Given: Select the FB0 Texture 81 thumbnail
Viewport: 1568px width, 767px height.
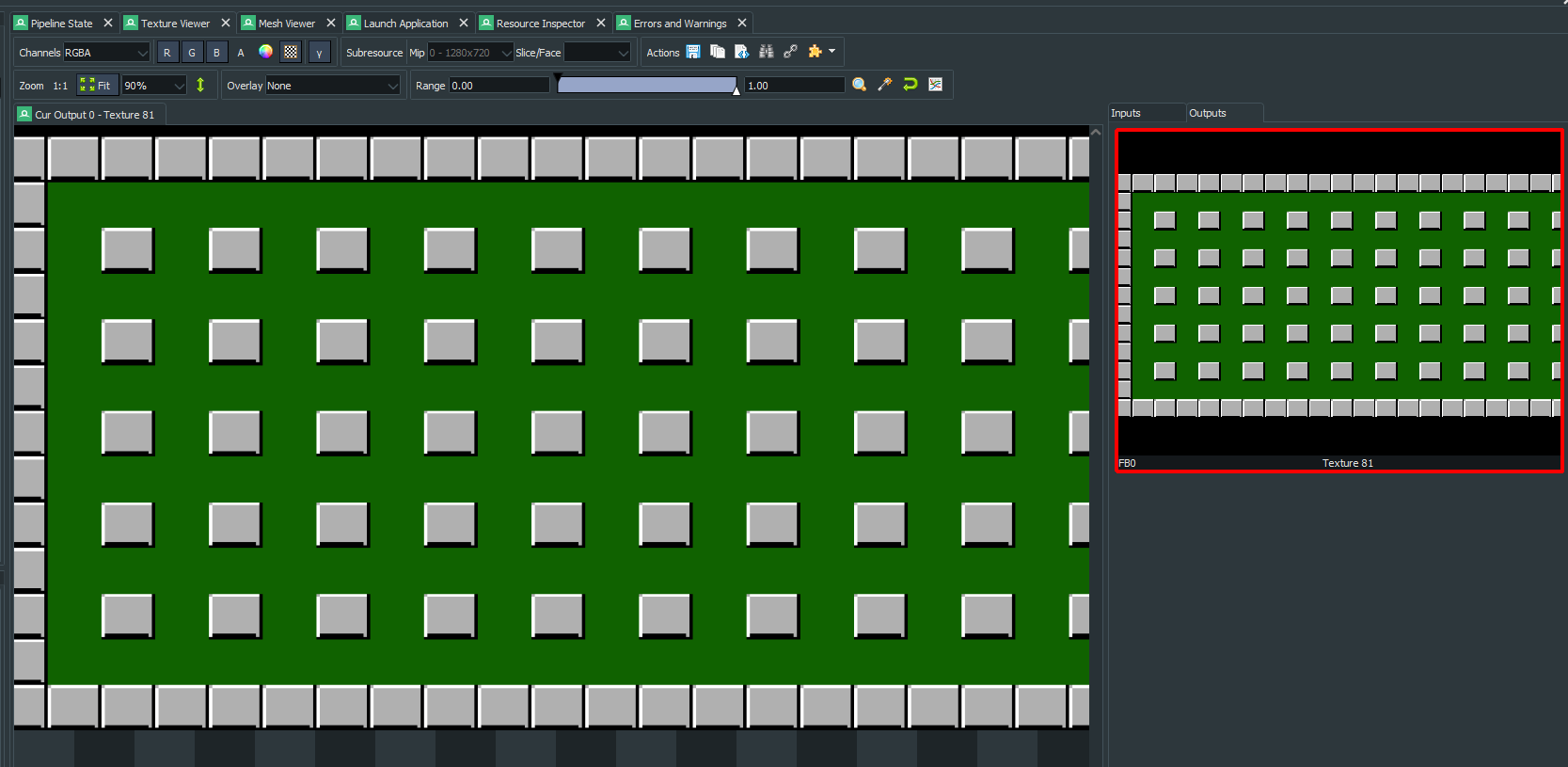Looking at the screenshot, I should click(1339, 300).
